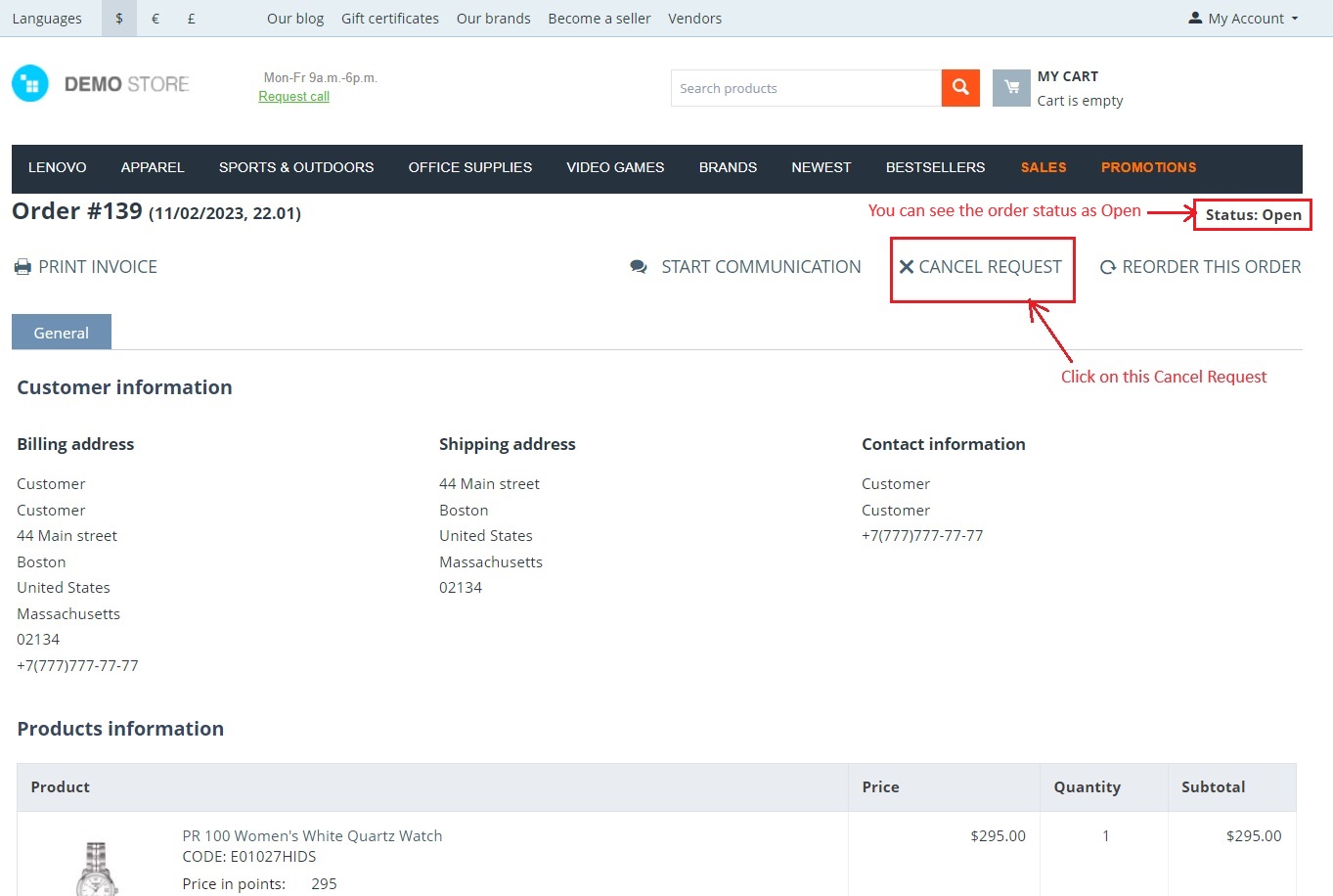Click the billing phone +7(777)777-77-77
Screen dimensions: 1333x896
[x=77, y=665]
